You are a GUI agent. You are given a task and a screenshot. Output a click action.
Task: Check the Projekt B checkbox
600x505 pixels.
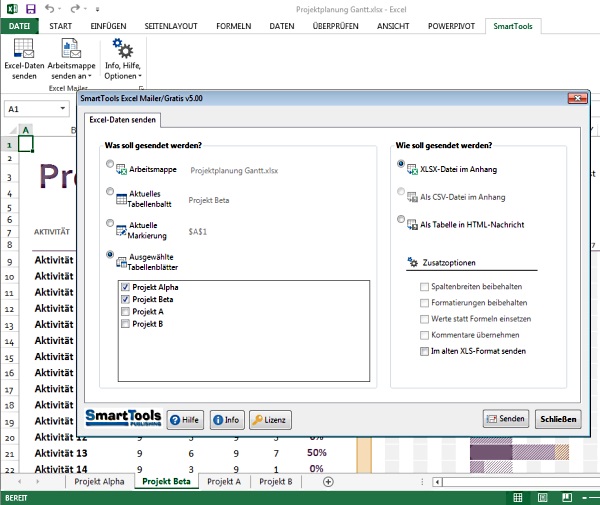tap(125, 324)
